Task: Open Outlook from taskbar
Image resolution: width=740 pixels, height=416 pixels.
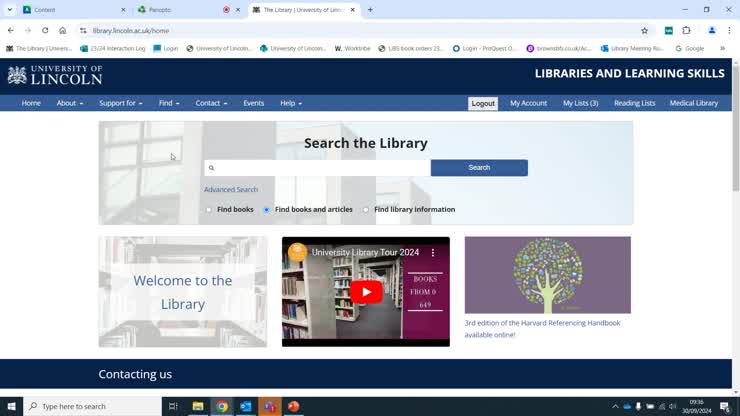Action: (x=246, y=406)
